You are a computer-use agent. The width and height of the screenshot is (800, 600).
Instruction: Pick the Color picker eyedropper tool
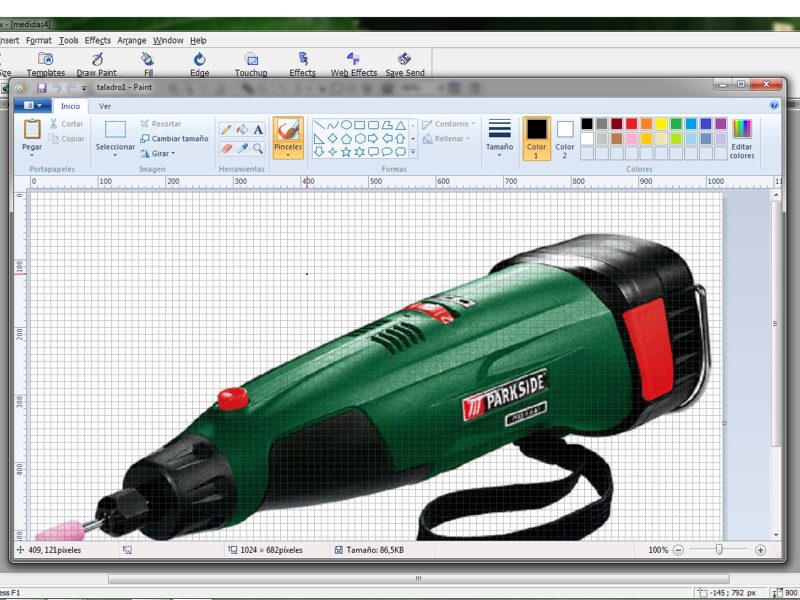pos(242,148)
